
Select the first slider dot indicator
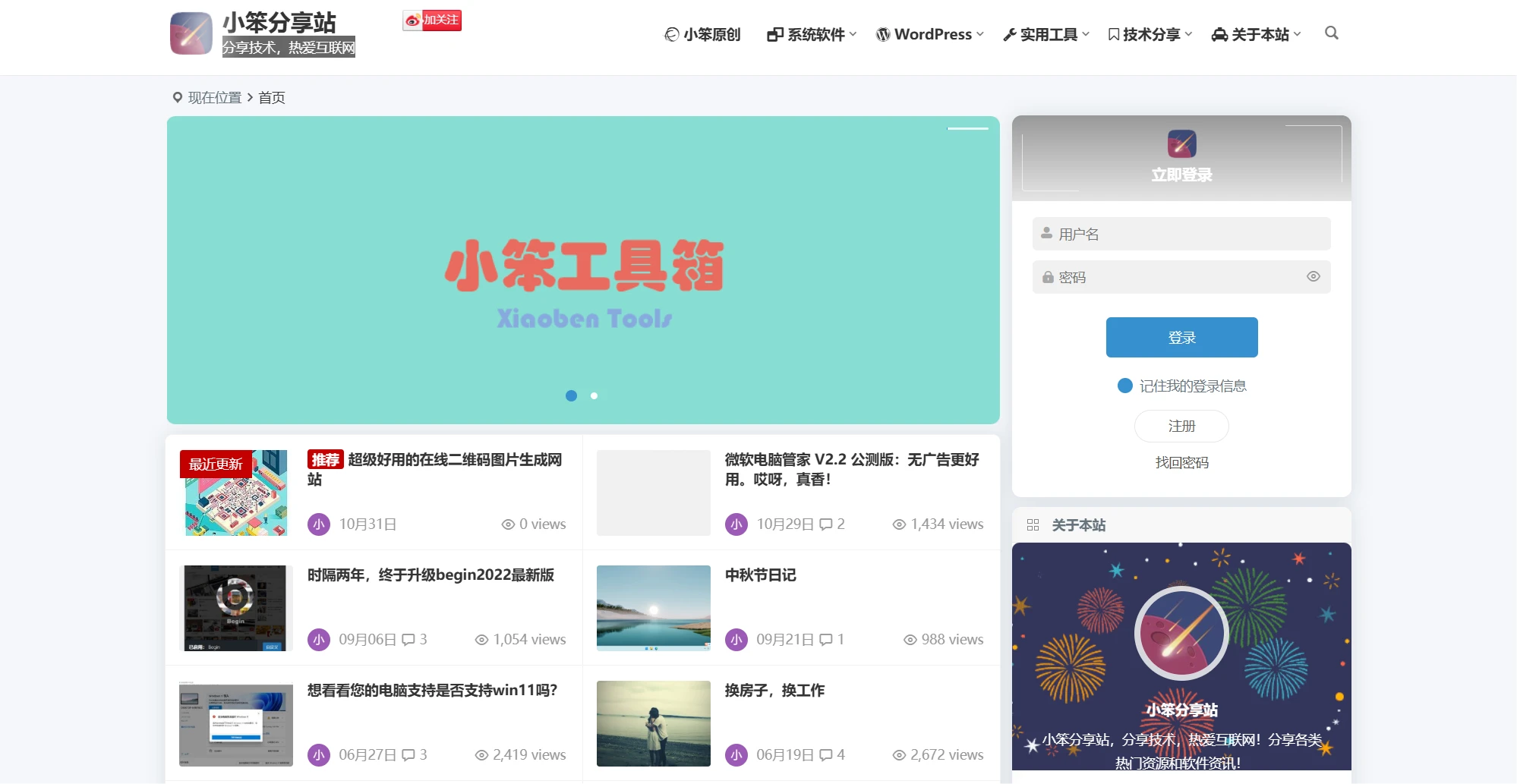tap(572, 395)
